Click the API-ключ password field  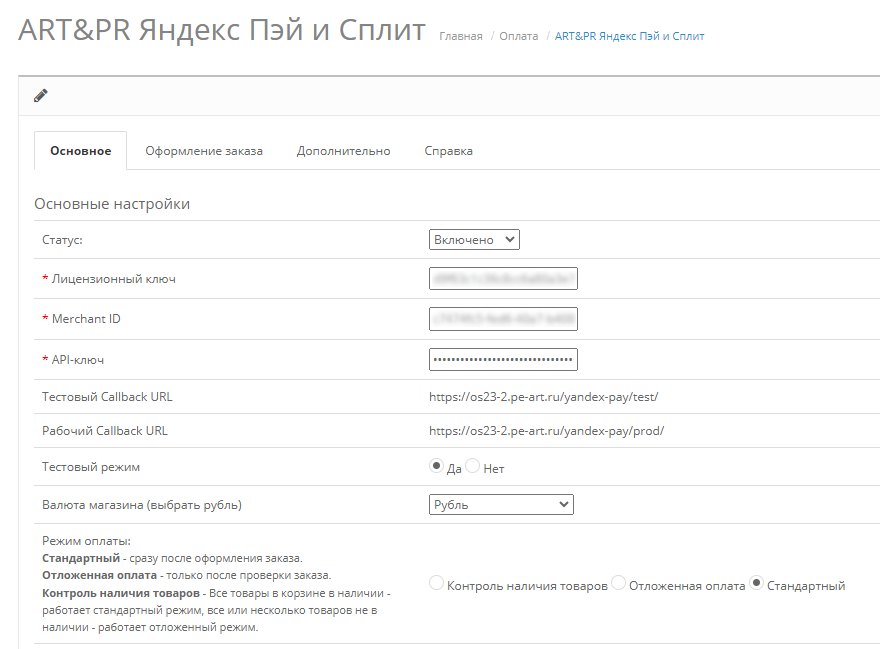(x=503, y=359)
